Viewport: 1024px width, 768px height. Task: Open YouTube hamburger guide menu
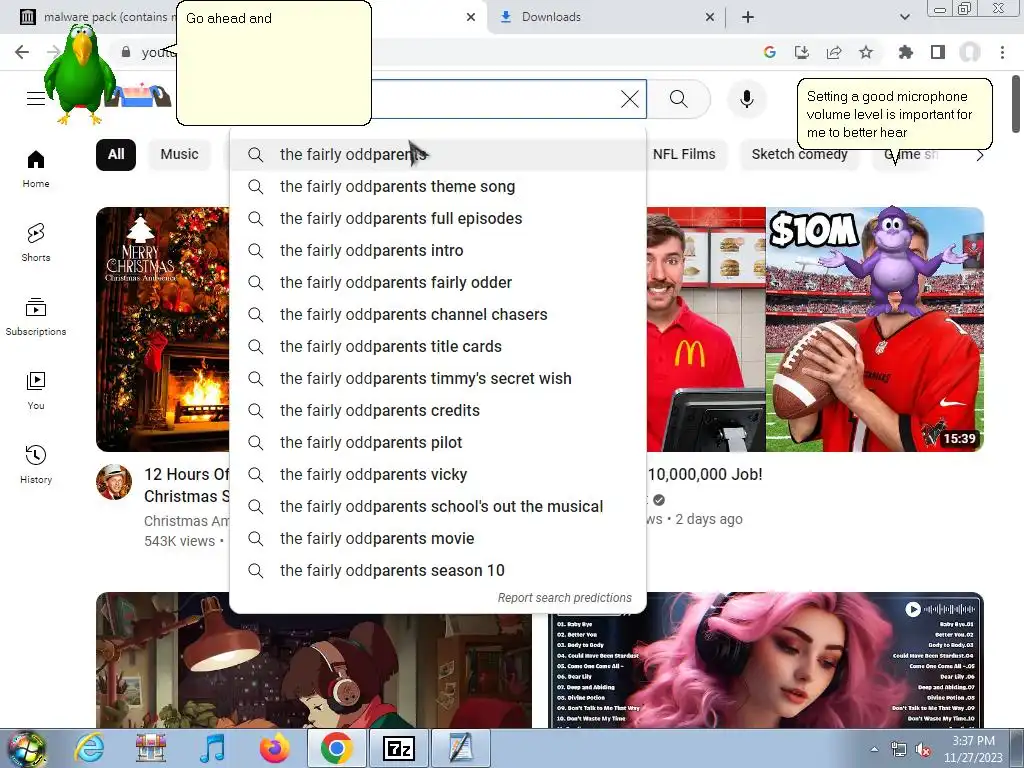click(x=36, y=99)
